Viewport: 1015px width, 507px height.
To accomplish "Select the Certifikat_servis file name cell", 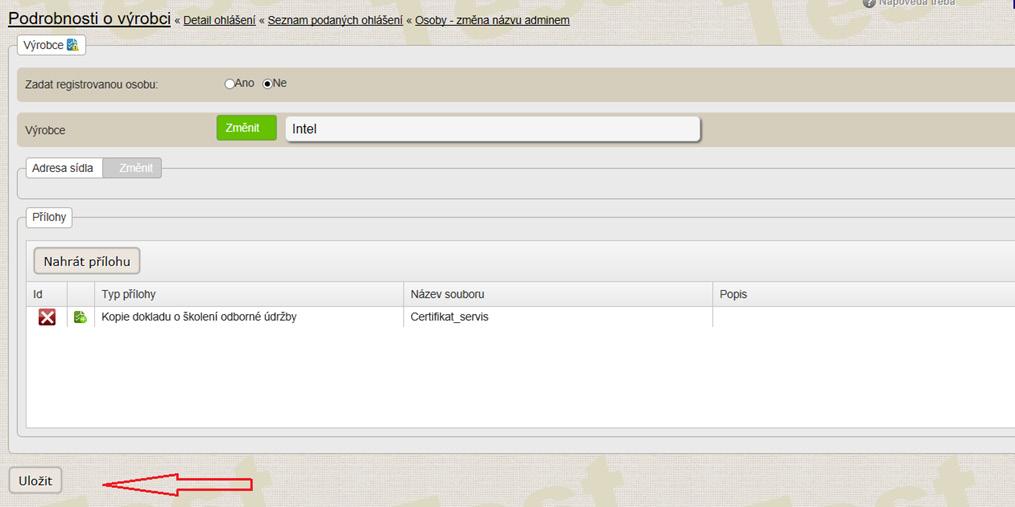I will (x=559, y=317).
